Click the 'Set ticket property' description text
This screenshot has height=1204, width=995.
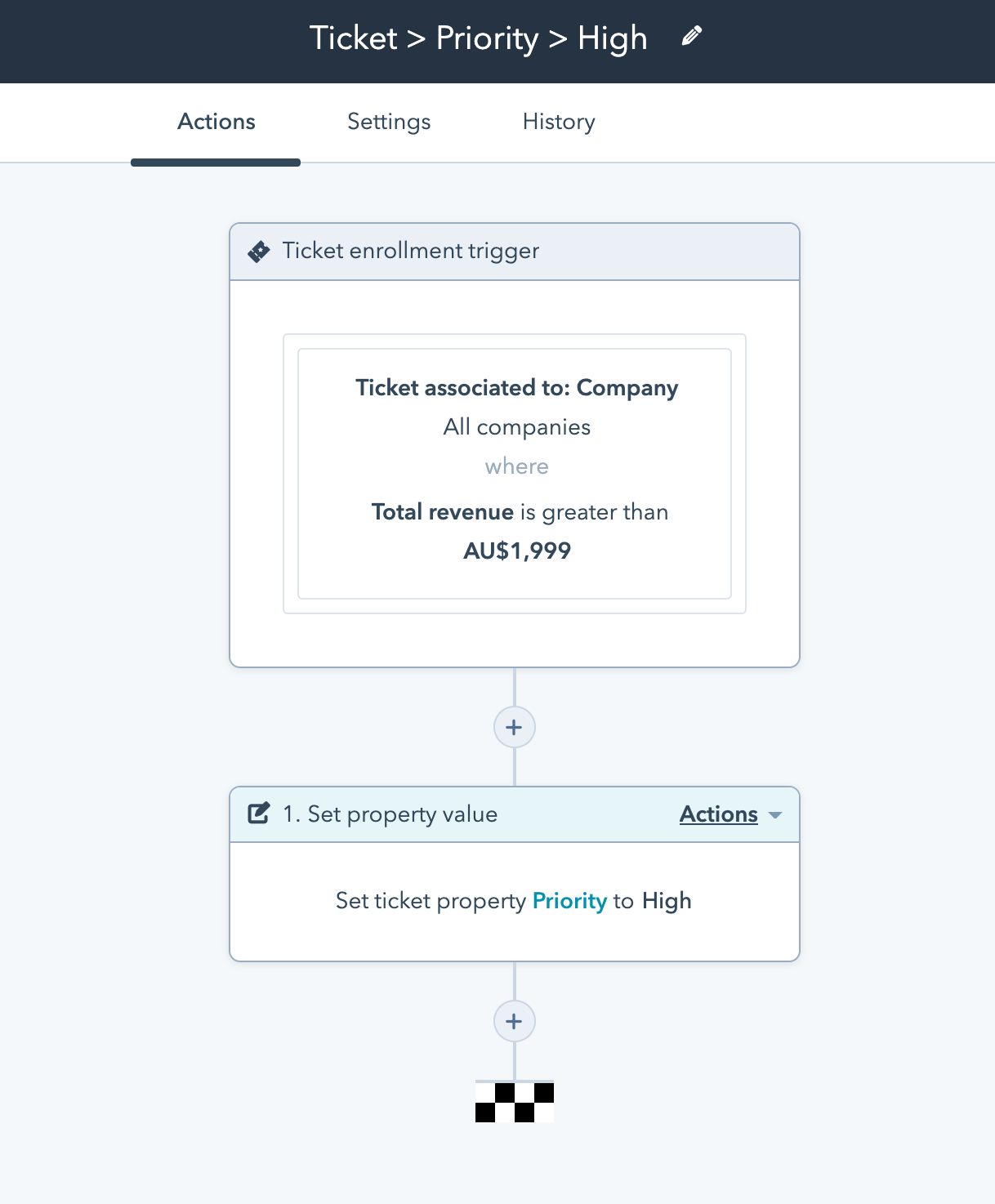click(431, 901)
